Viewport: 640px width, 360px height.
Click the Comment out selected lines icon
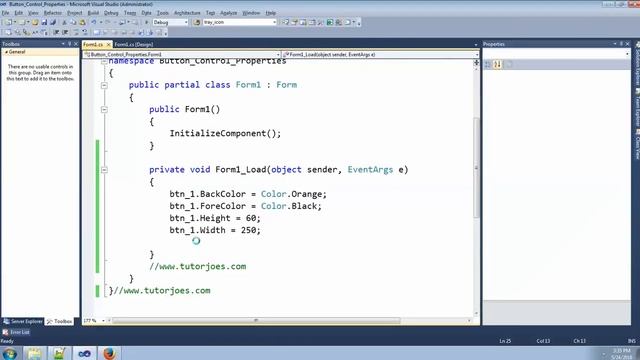pos(76,32)
